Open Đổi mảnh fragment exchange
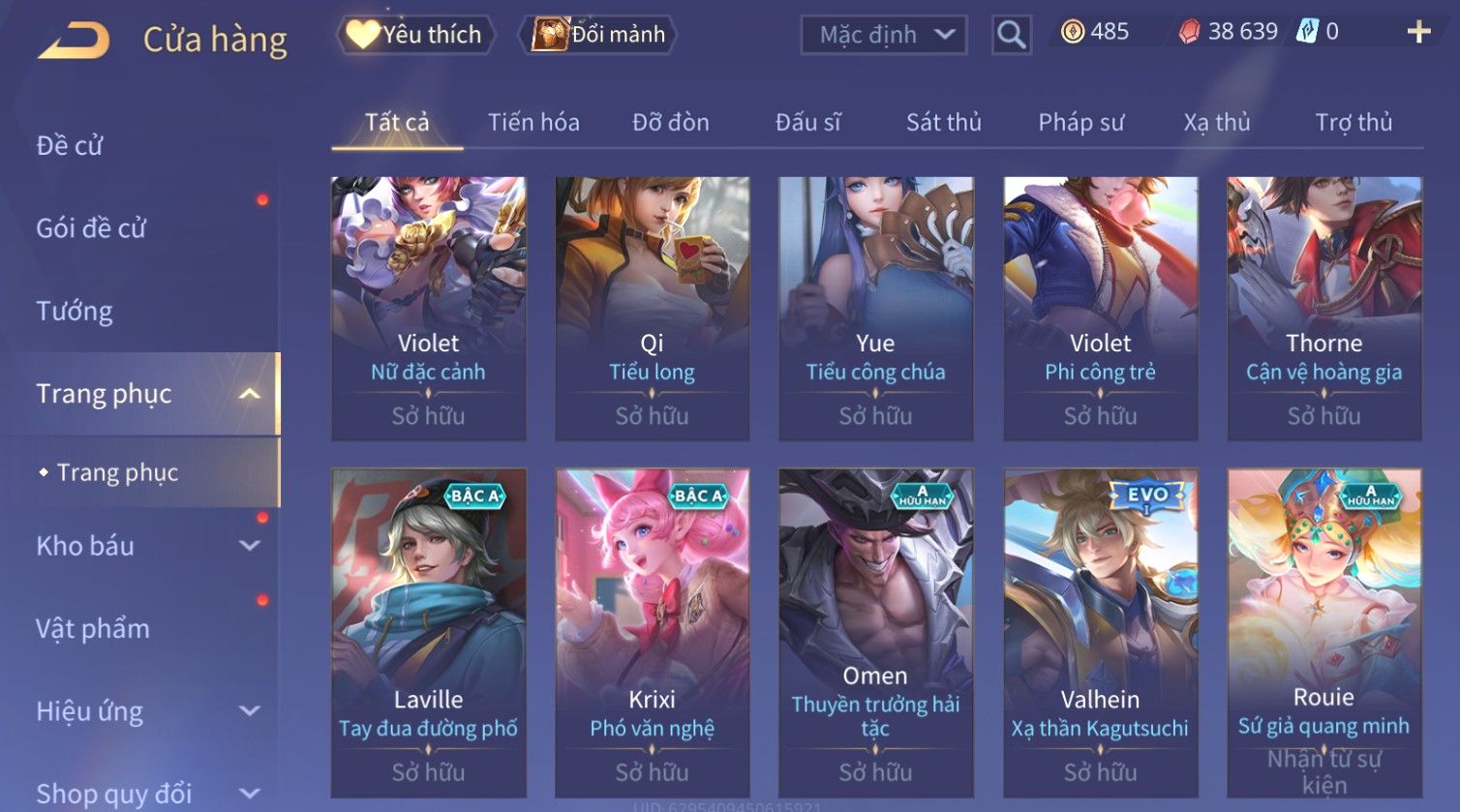Image resolution: width=1460 pixels, height=812 pixels. pyautogui.click(x=598, y=35)
